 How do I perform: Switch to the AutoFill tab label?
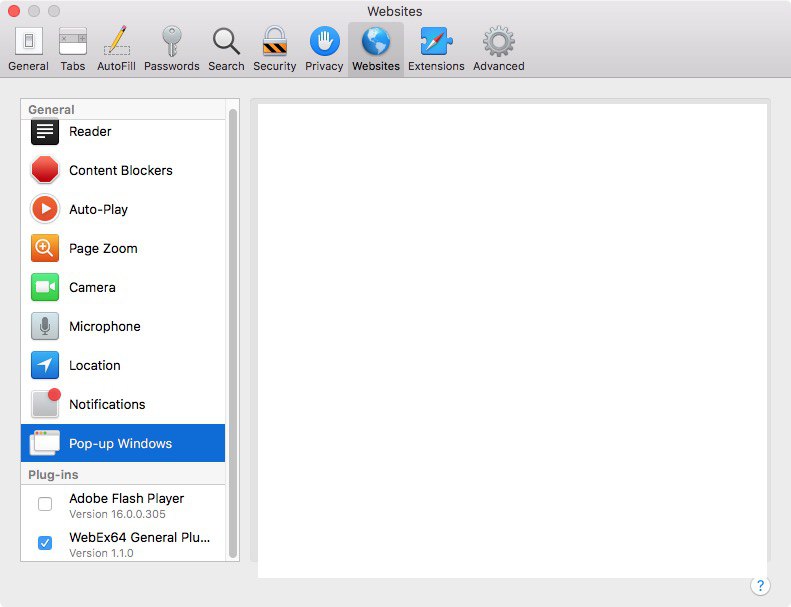pyautogui.click(x=117, y=66)
